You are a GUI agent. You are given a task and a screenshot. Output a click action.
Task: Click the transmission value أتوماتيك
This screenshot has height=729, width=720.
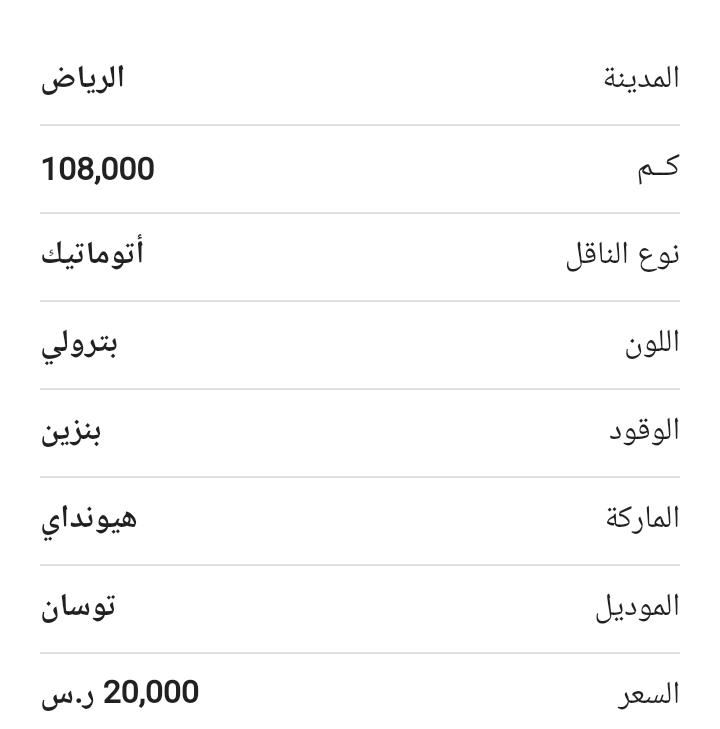(92, 254)
